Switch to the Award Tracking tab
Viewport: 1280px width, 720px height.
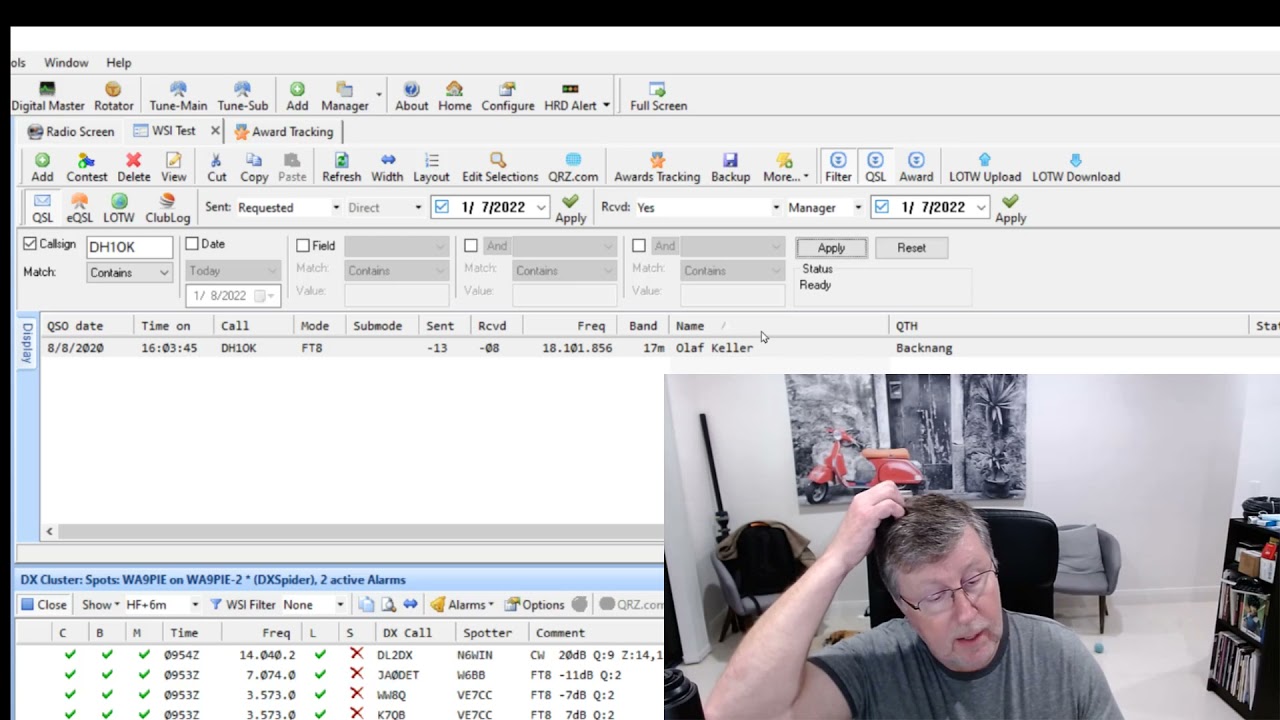(284, 132)
